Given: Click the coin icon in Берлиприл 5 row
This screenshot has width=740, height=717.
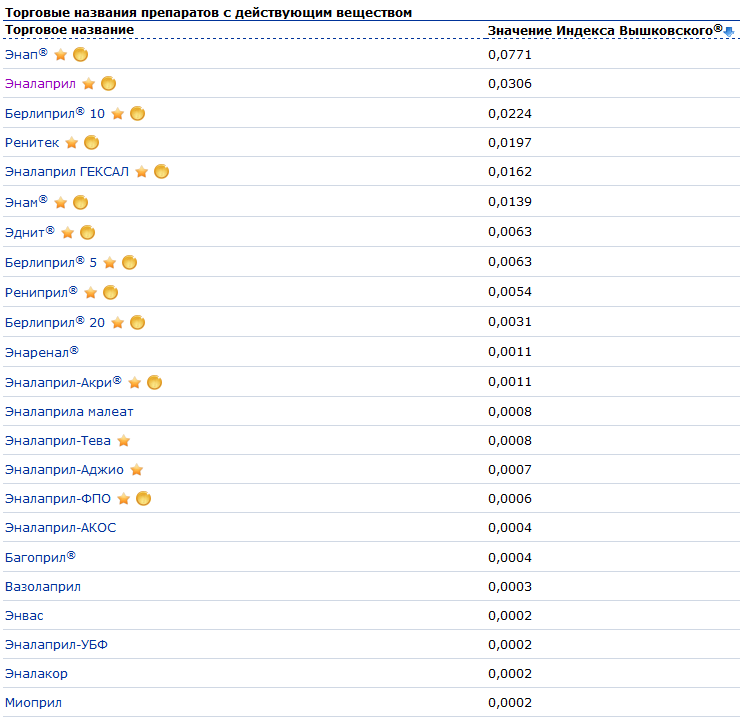Looking at the screenshot, I should pyautogui.click(x=130, y=262).
